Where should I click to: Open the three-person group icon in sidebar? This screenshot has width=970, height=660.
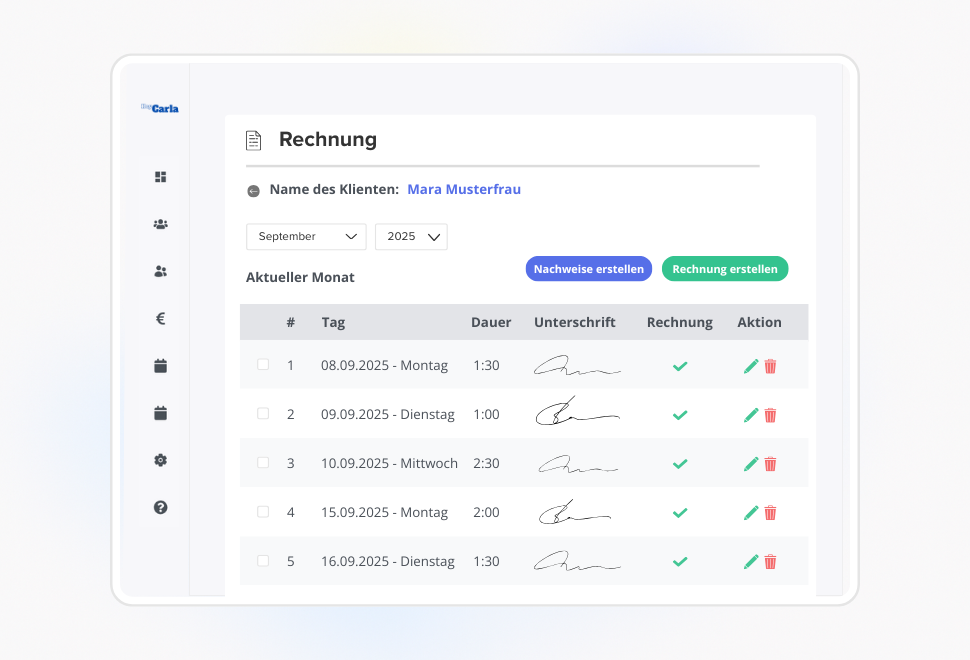pos(160,224)
